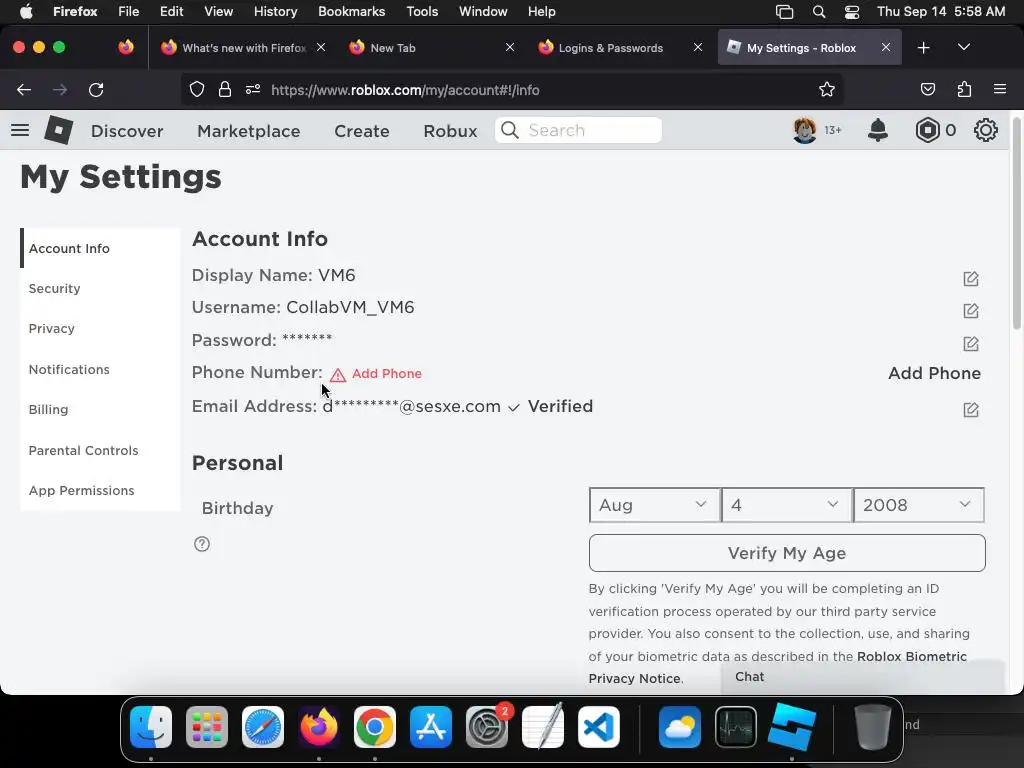Open a new browser tab with plus

point(923,48)
